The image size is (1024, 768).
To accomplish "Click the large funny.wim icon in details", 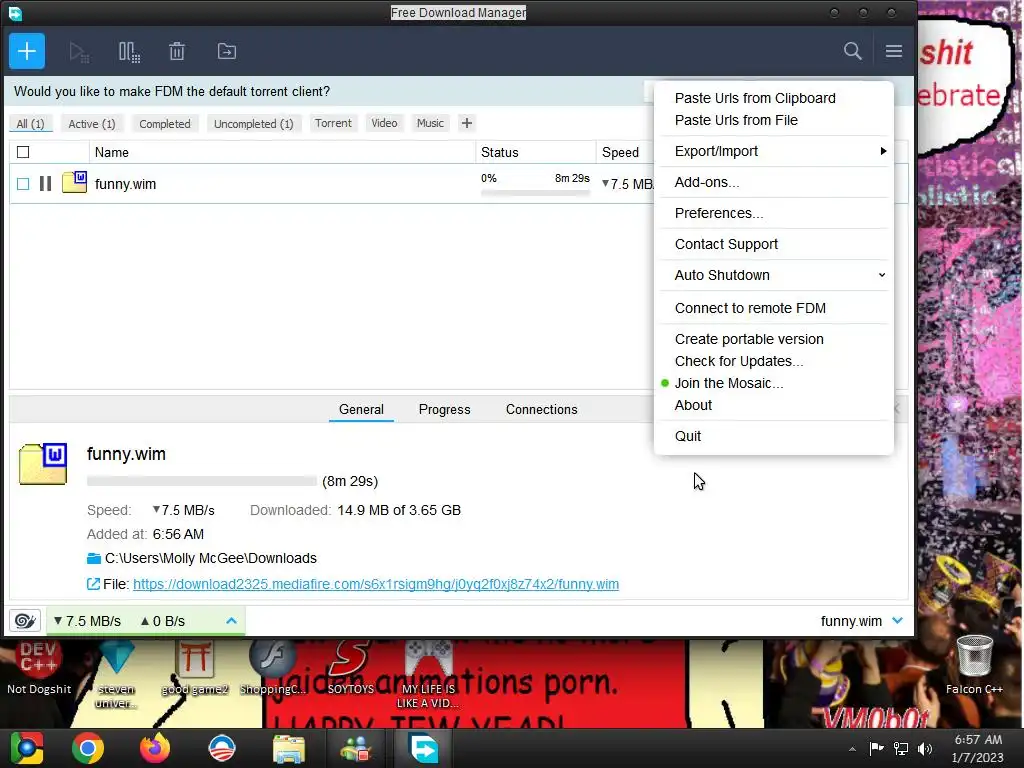I will click(x=43, y=464).
